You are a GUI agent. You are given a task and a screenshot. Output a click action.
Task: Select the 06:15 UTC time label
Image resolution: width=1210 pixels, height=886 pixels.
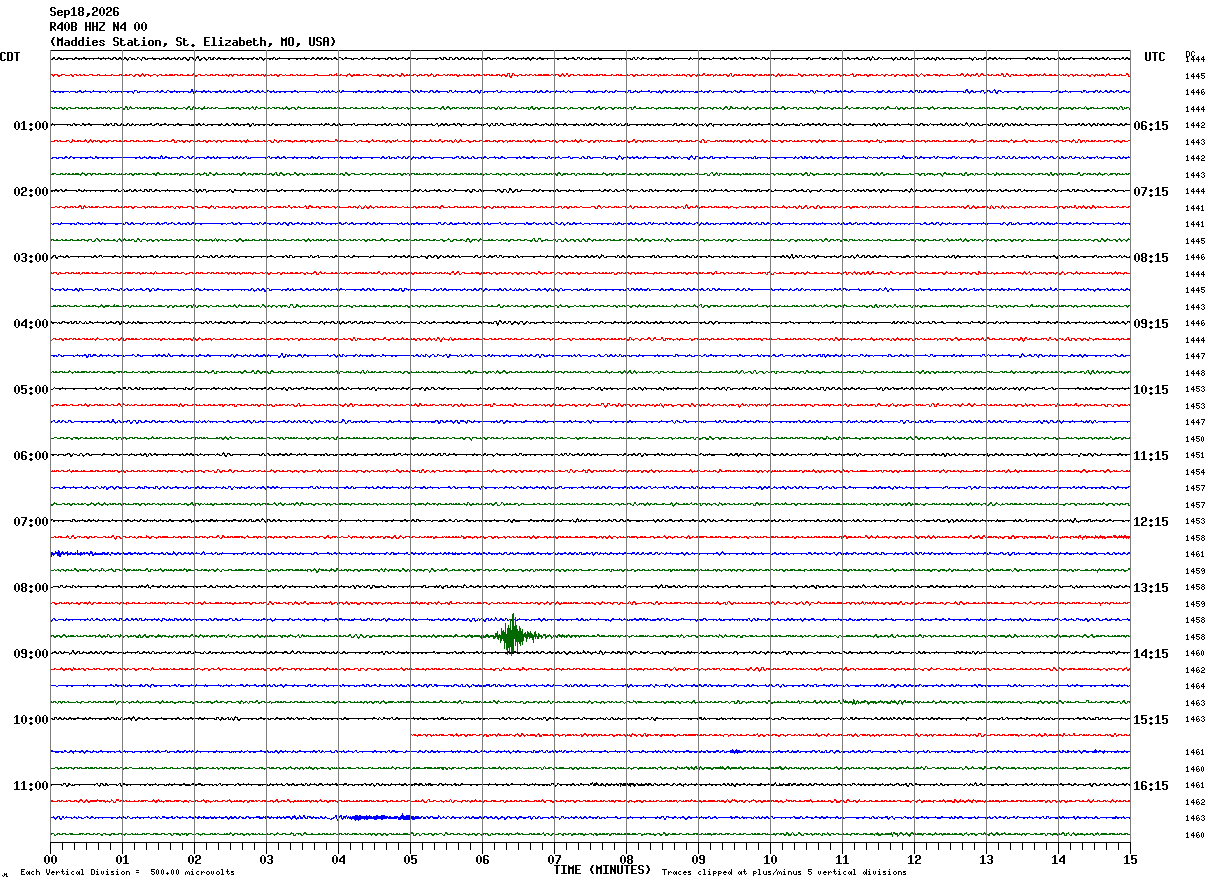pyautogui.click(x=1150, y=126)
